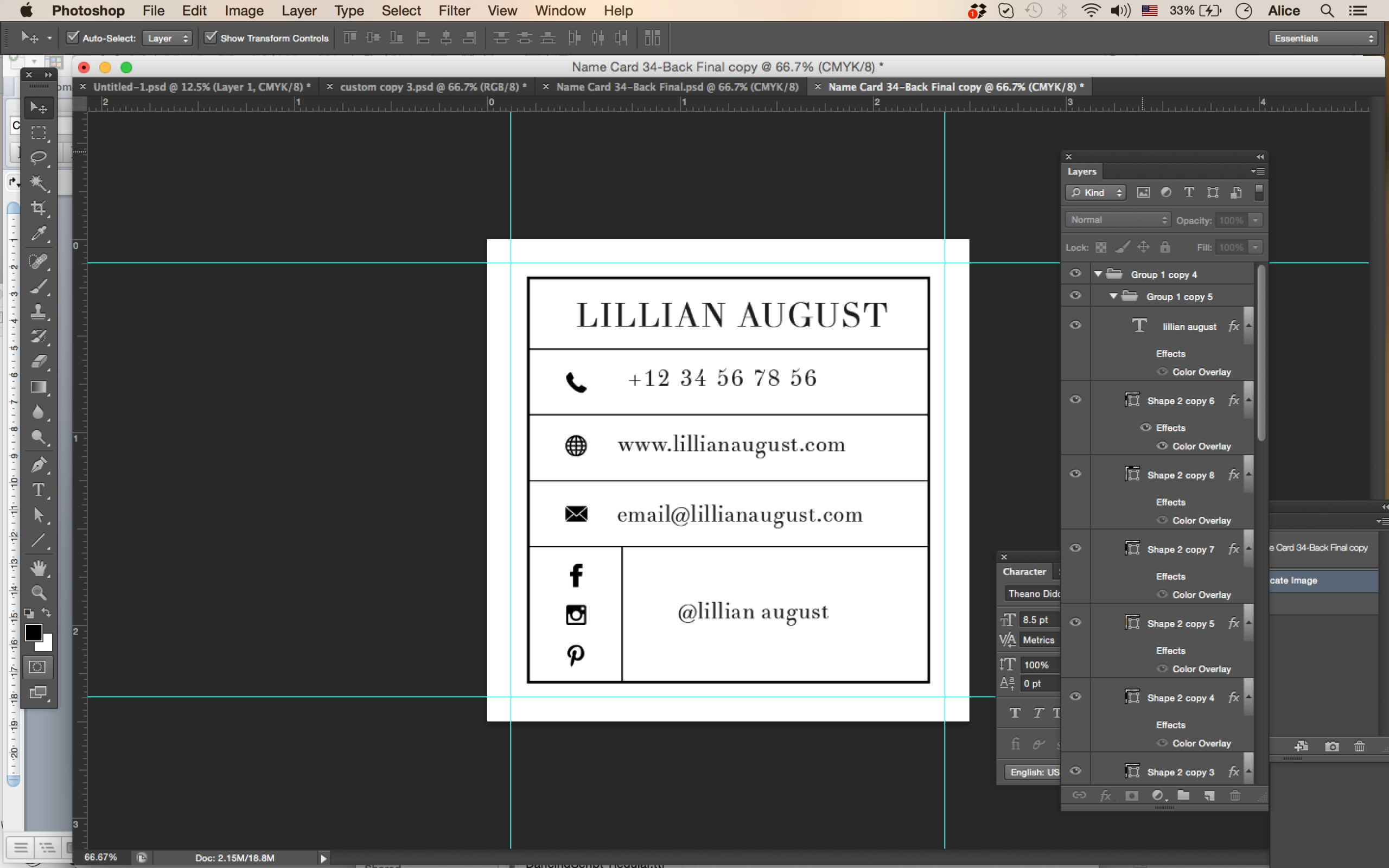Select the Zoom tool
This screenshot has height=868, width=1389.
pos(39,592)
